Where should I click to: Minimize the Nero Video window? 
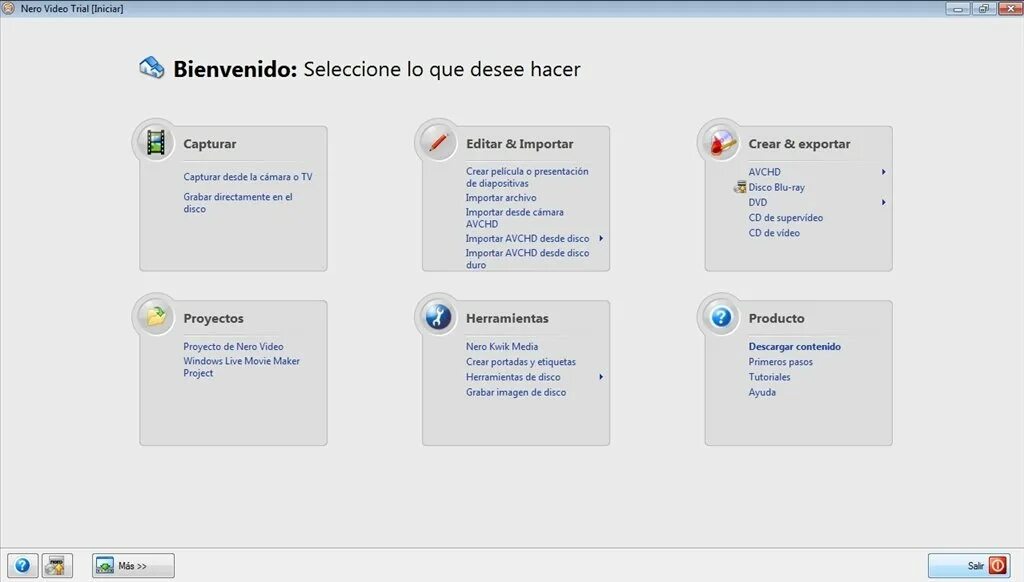pos(957,8)
